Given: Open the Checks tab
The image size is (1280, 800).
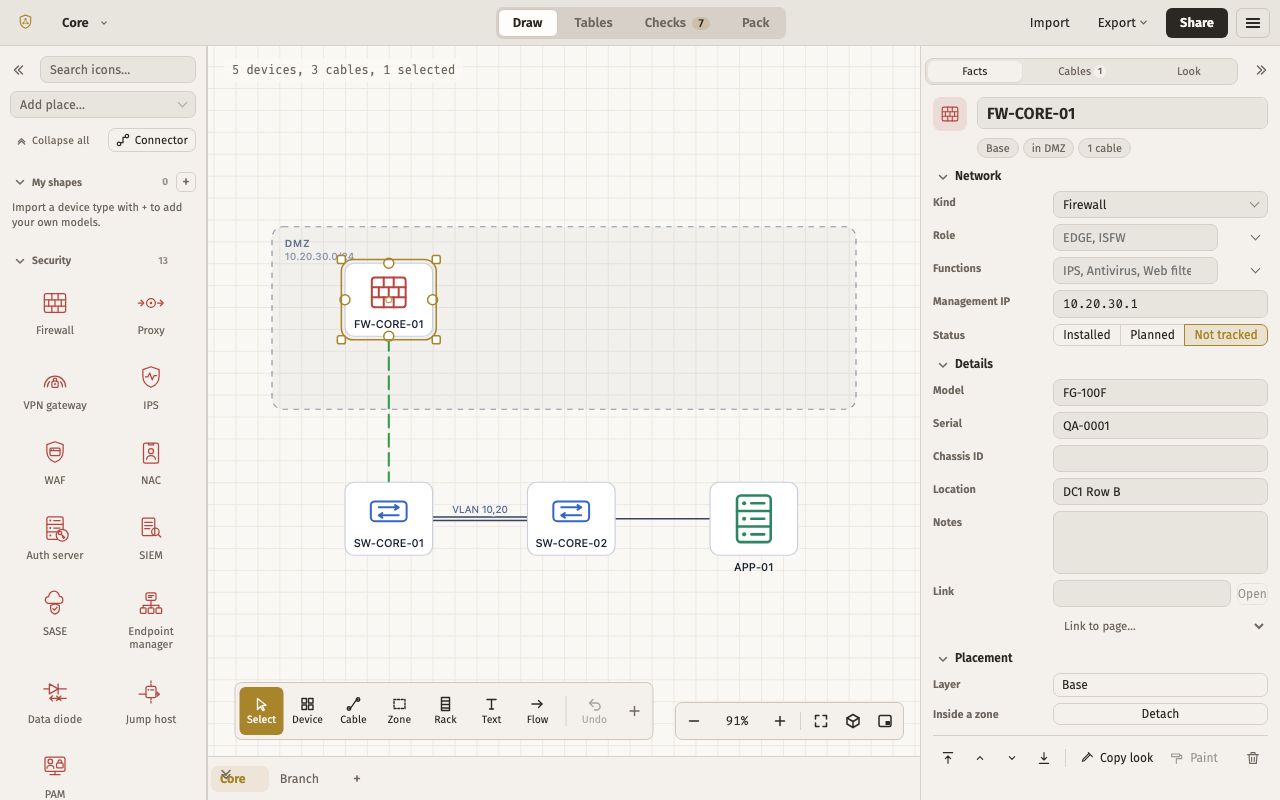Looking at the screenshot, I should tap(676, 23).
